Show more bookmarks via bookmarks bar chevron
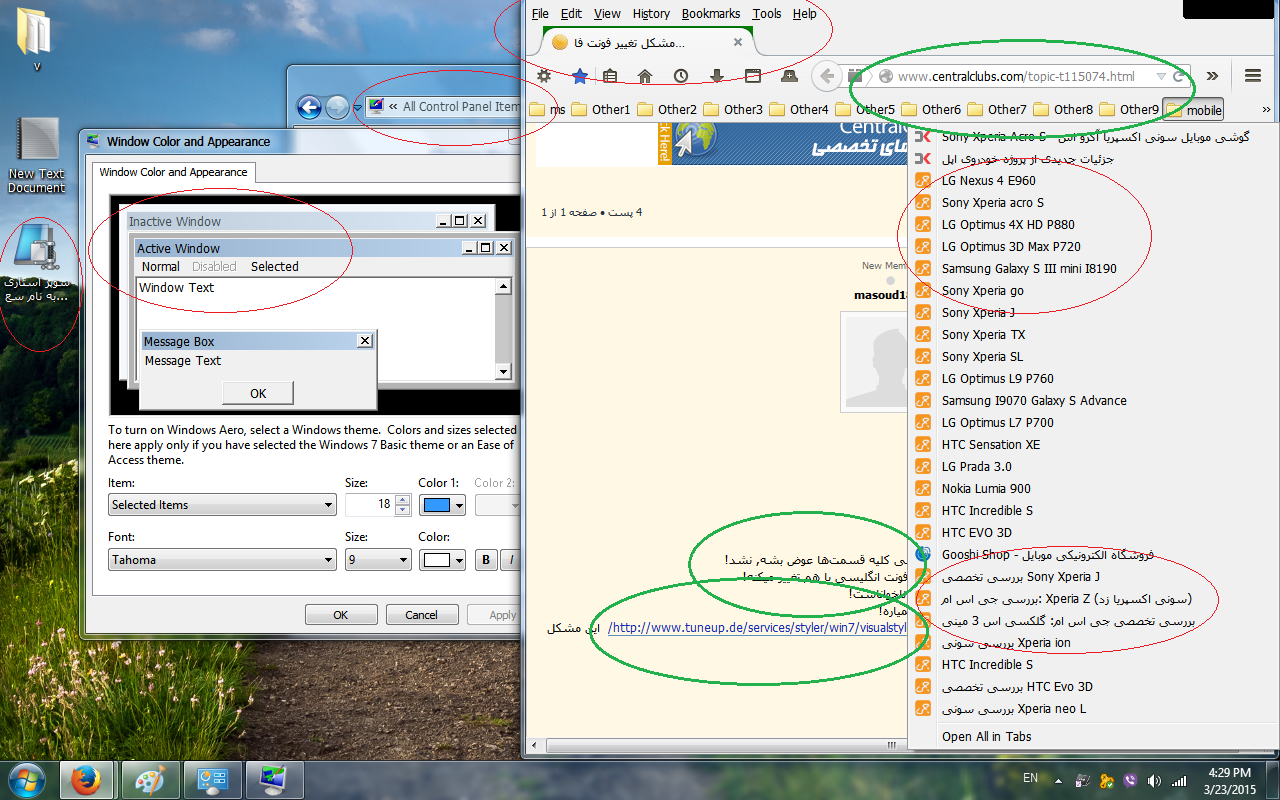Screen dimensions: 1280x800 click(x=1266, y=109)
